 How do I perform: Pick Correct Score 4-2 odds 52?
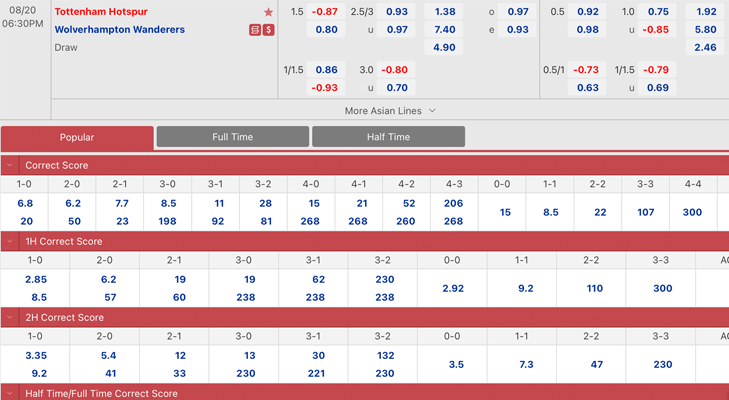[409, 203]
